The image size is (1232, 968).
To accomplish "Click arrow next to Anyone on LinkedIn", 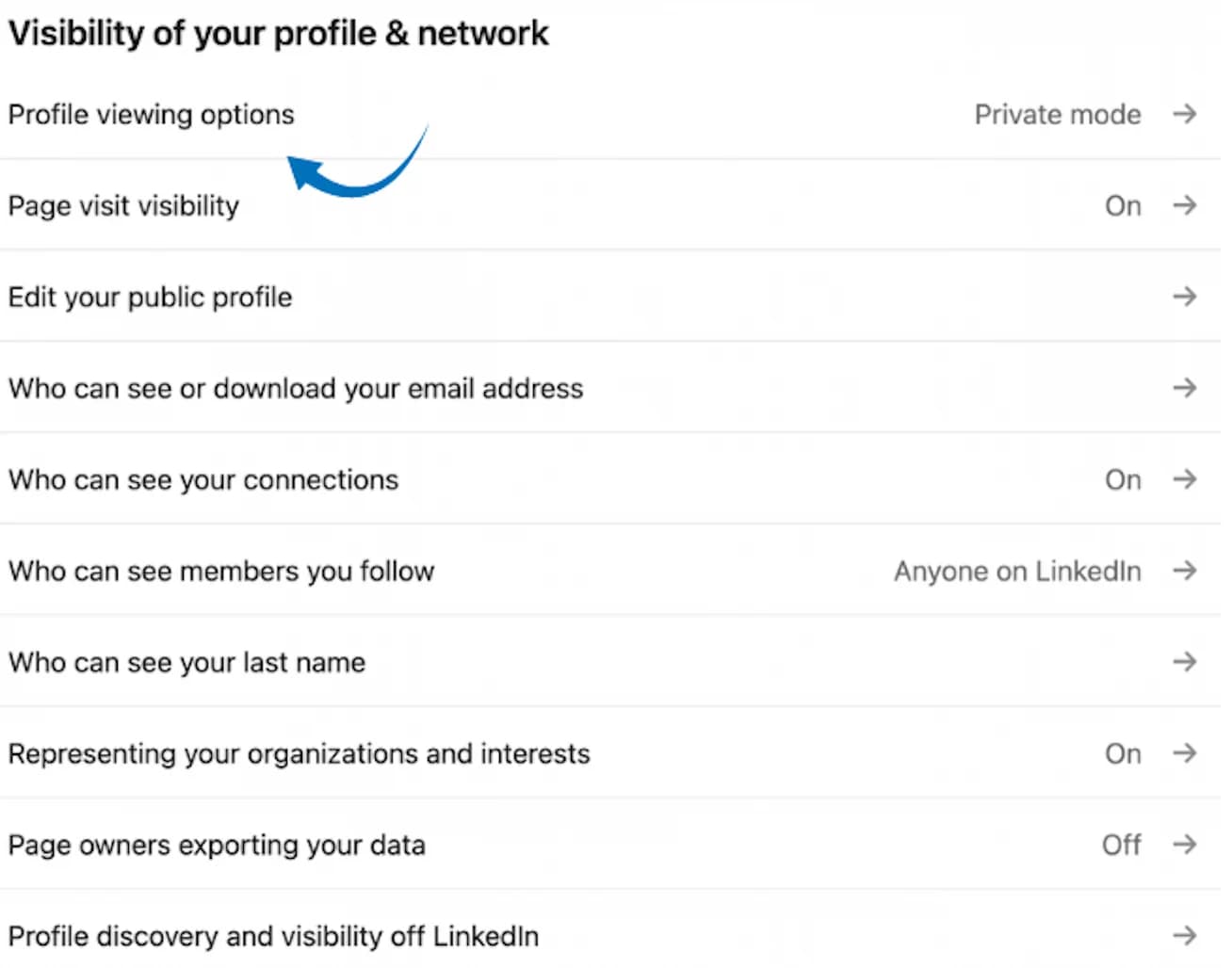I will point(1184,571).
